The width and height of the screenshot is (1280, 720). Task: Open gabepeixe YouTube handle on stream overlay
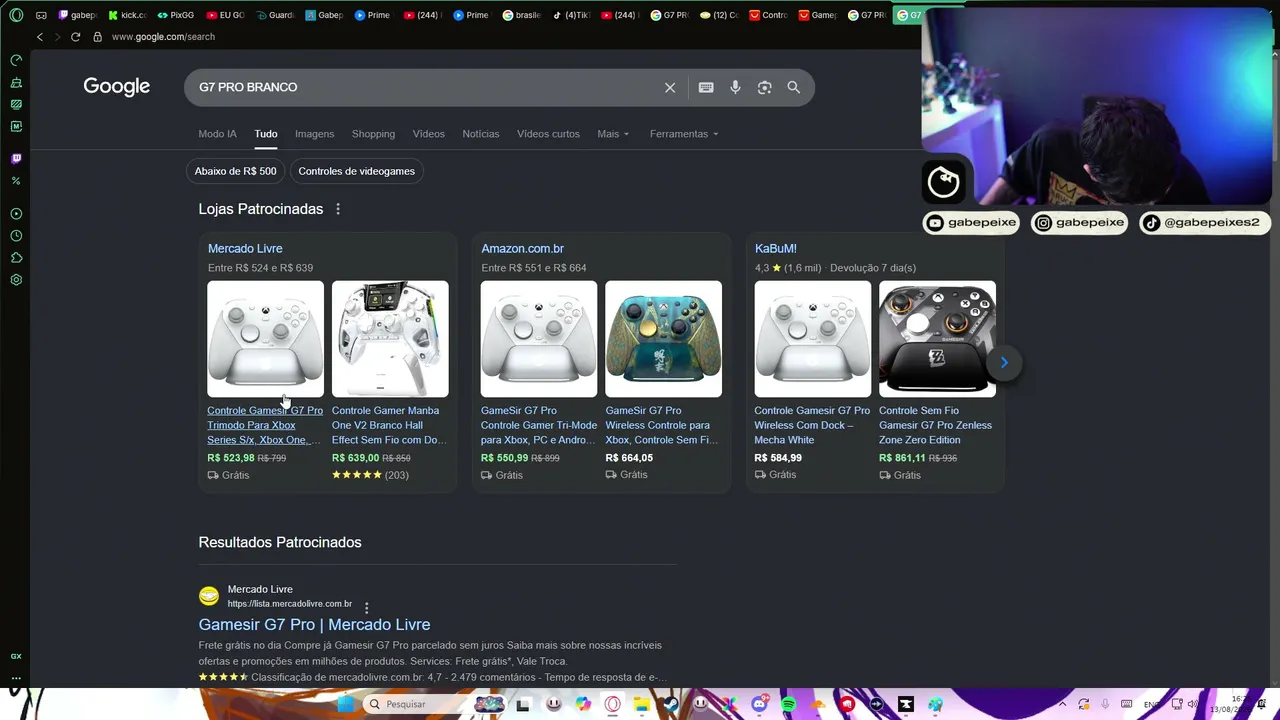point(971,223)
